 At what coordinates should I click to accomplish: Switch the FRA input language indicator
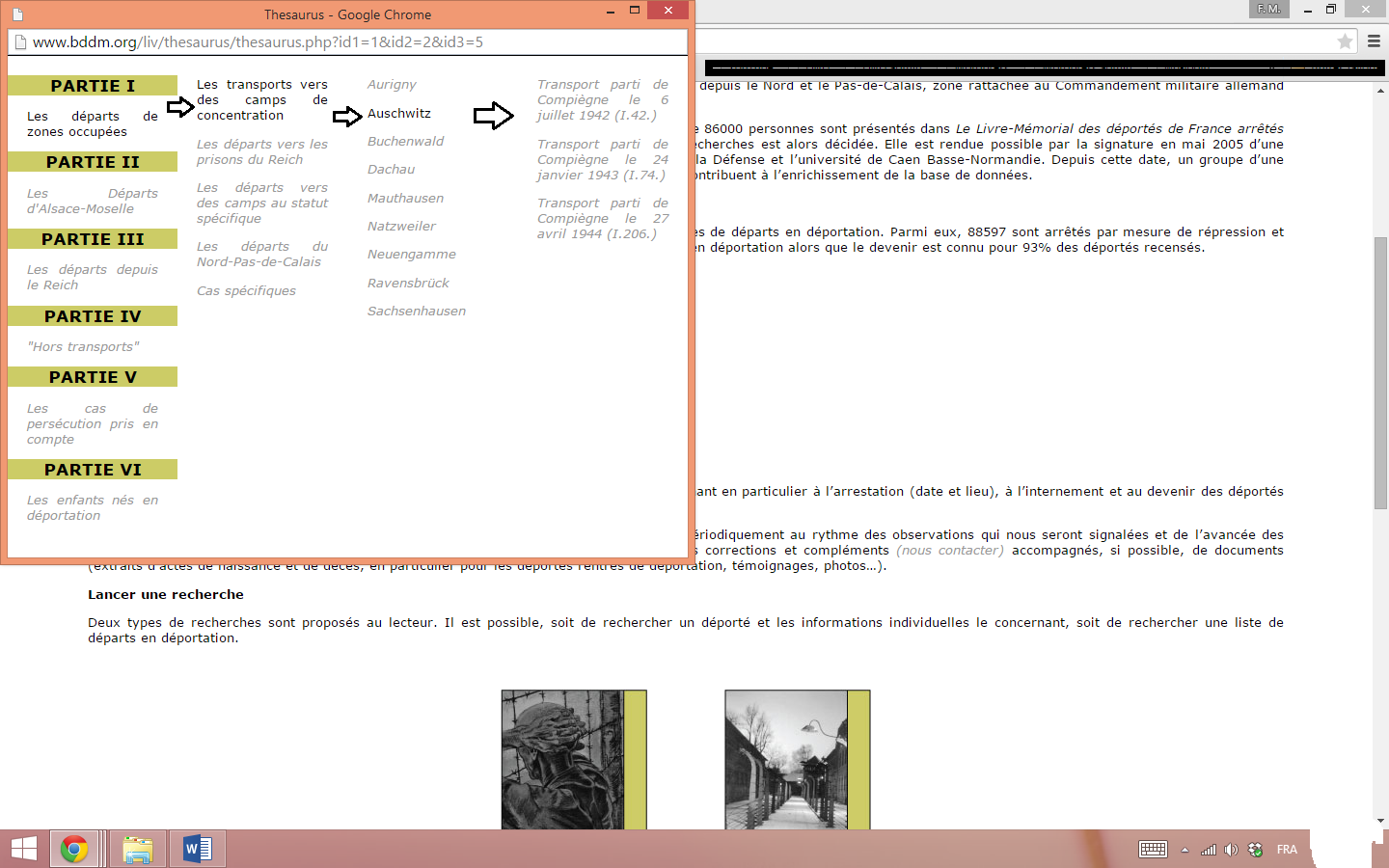[1287, 850]
